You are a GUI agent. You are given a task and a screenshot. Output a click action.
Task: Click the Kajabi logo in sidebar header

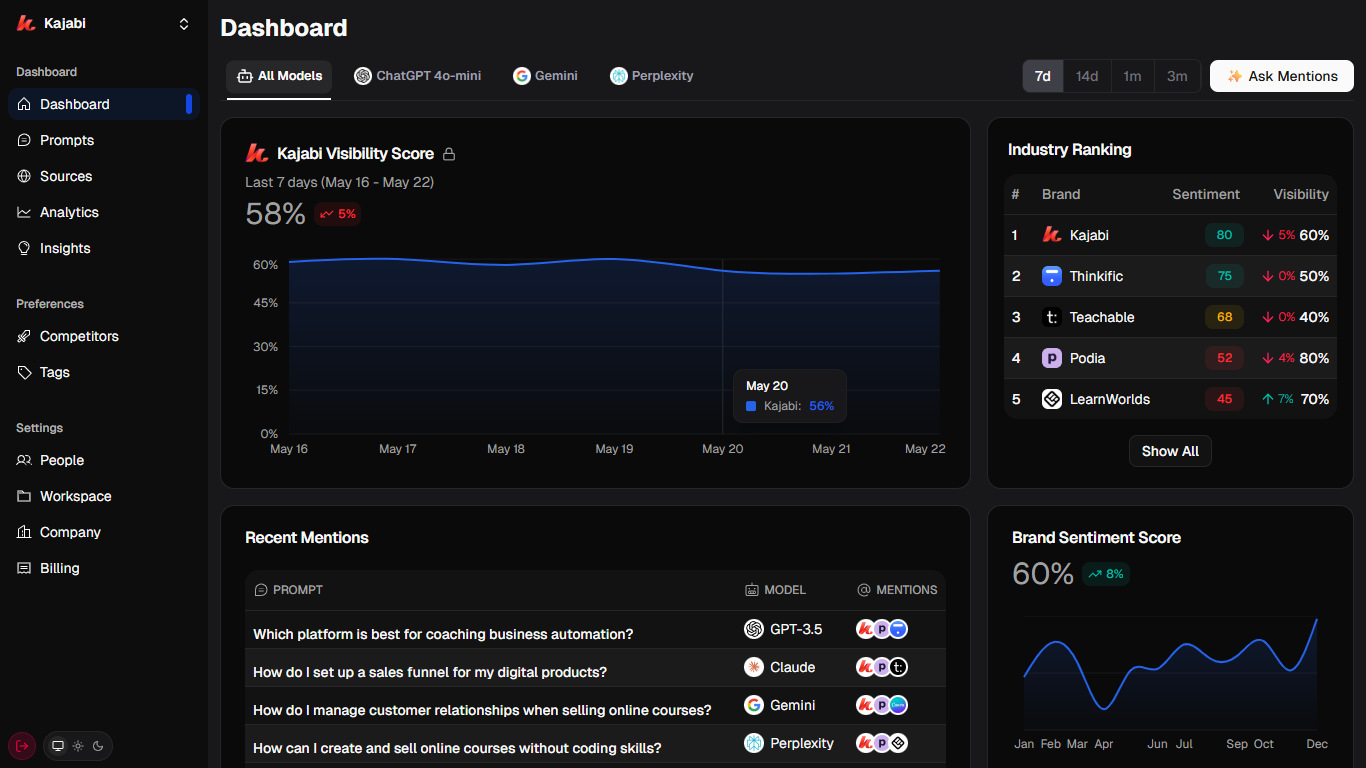[26, 24]
